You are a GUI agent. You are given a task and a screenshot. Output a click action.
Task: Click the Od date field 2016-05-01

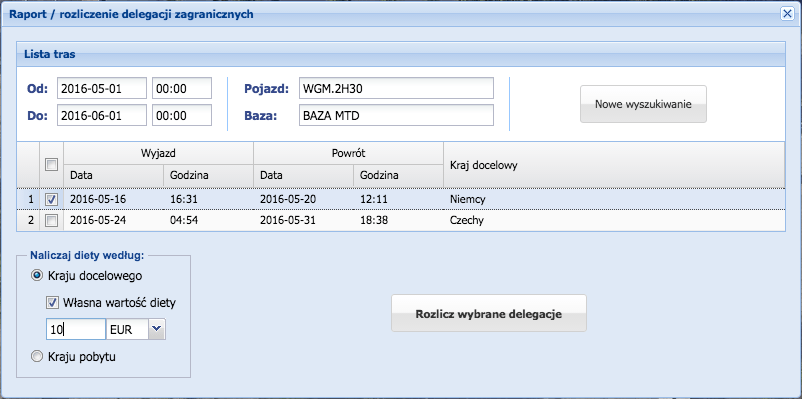click(102, 88)
